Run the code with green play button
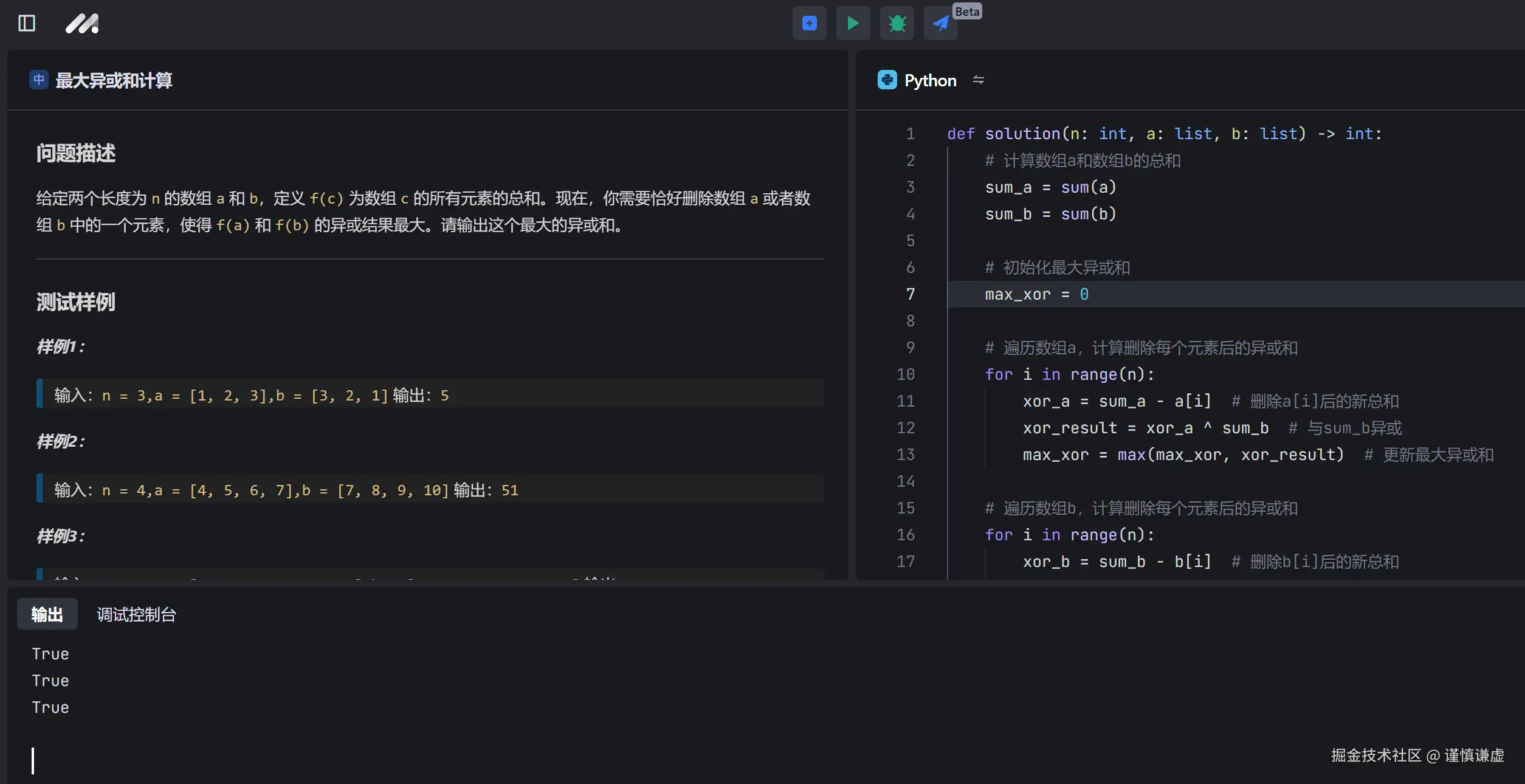The width and height of the screenshot is (1525, 784). (853, 23)
